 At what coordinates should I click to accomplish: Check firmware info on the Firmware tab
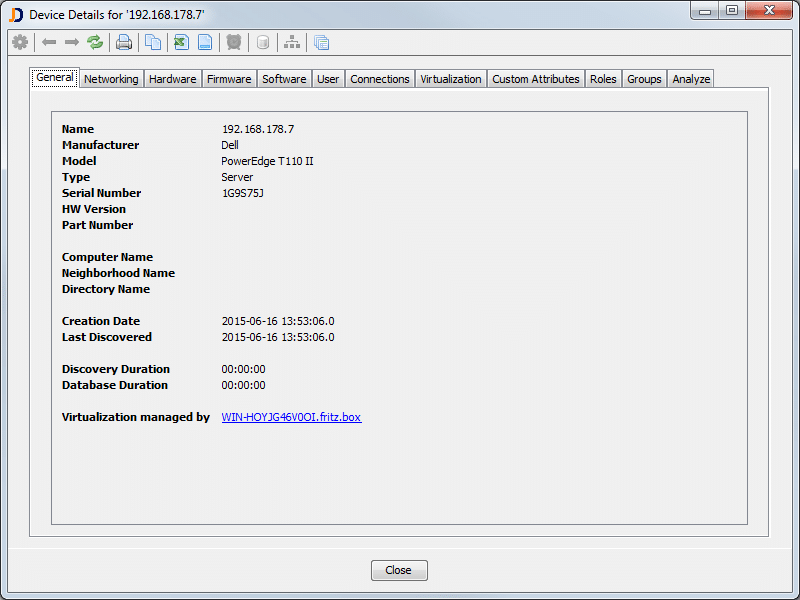click(229, 78)
